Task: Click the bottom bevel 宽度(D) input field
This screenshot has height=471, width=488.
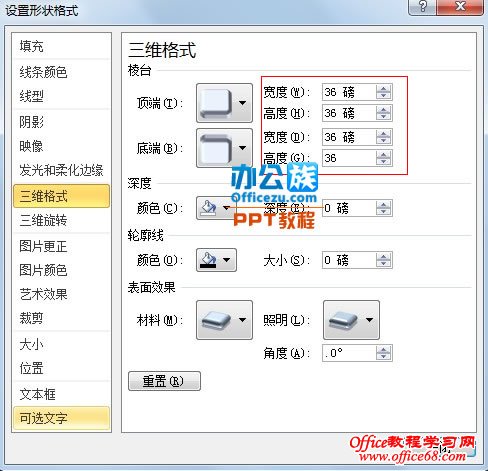Action: (x=349, y=137)
